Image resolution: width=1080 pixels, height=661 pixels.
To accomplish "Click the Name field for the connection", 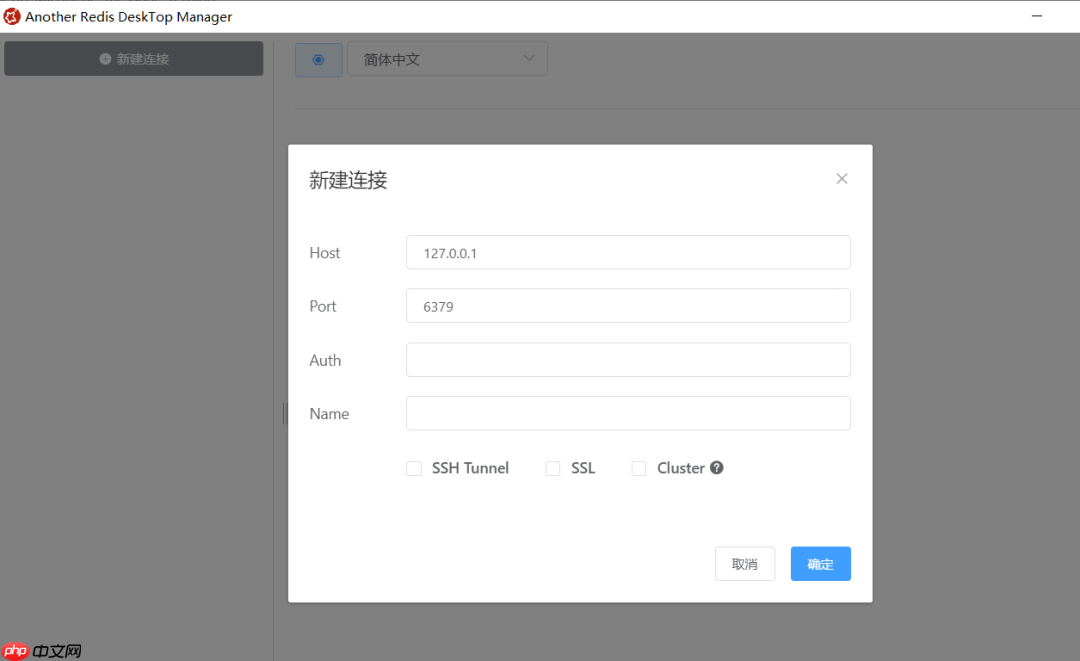I will (627, 413).
